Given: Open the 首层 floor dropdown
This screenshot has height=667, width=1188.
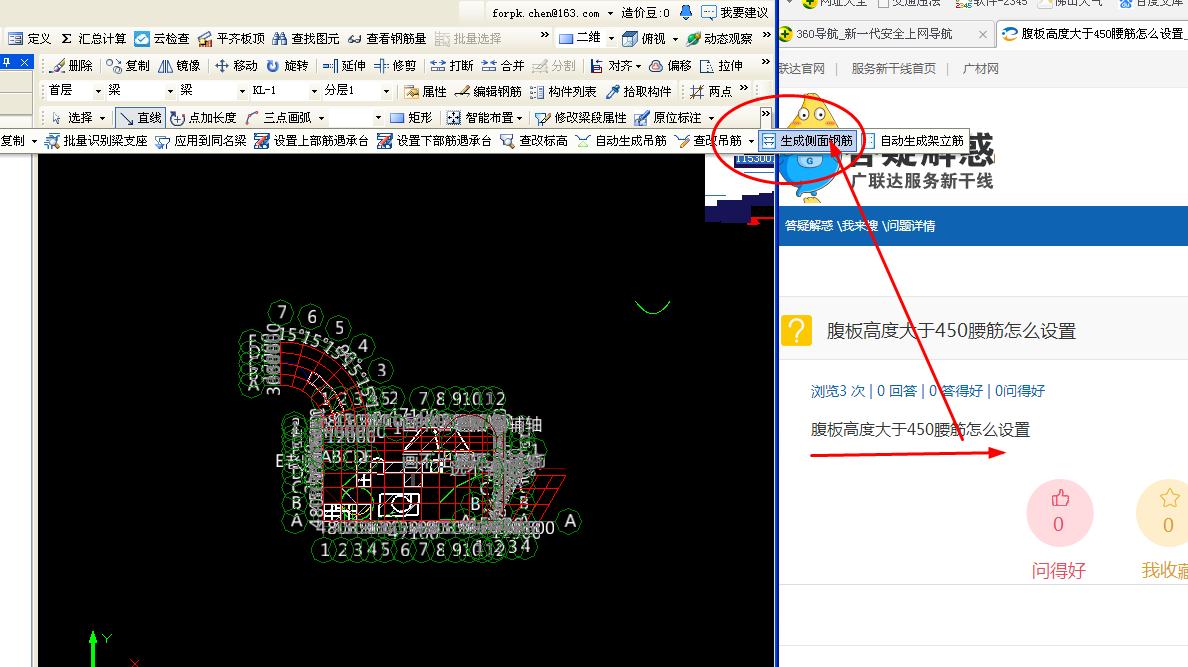Looking at the screenshot, I should 97,91.
